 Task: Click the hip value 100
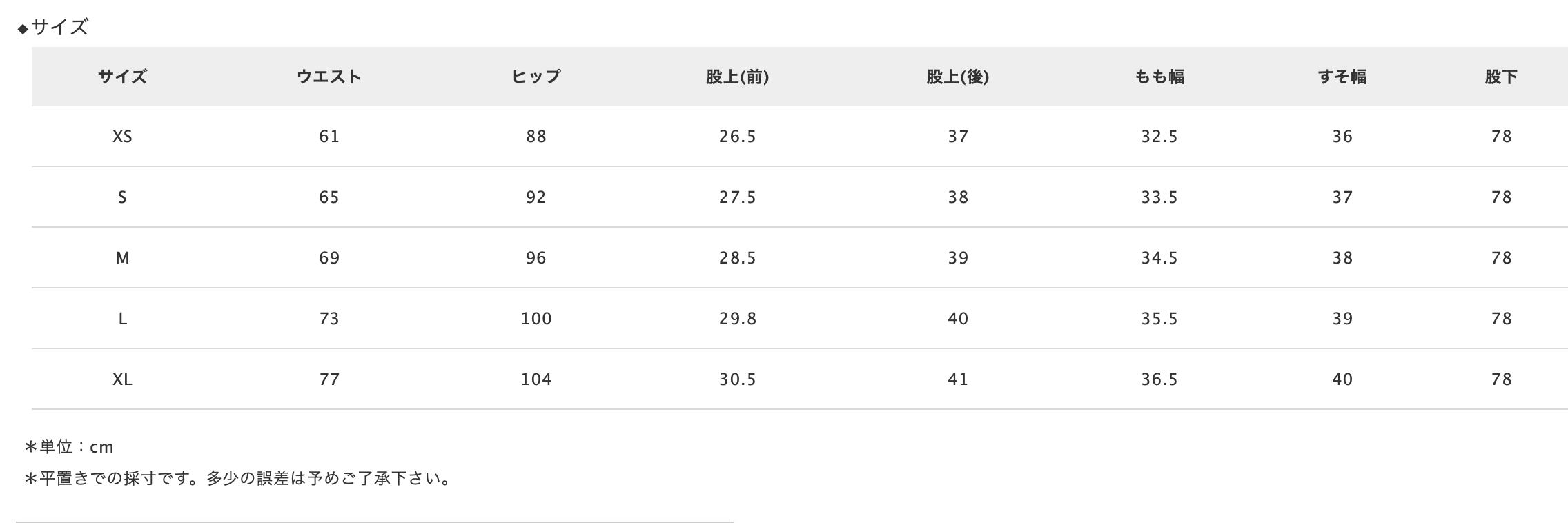(x=536, y=319)
